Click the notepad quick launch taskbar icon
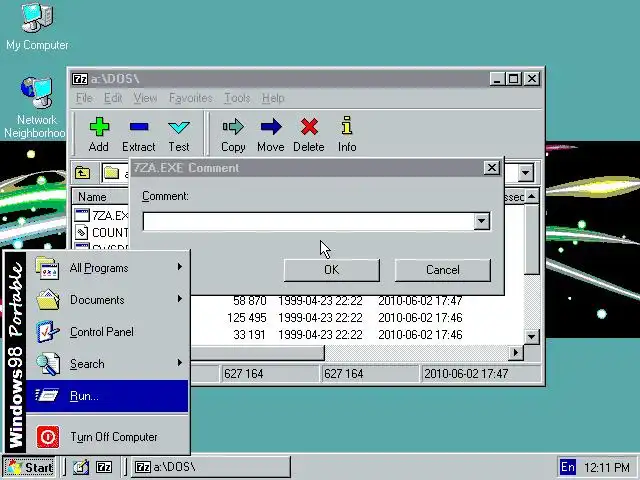Image resolution: width=640 pixels, height=480 pixels. click(x=81, y=467)
